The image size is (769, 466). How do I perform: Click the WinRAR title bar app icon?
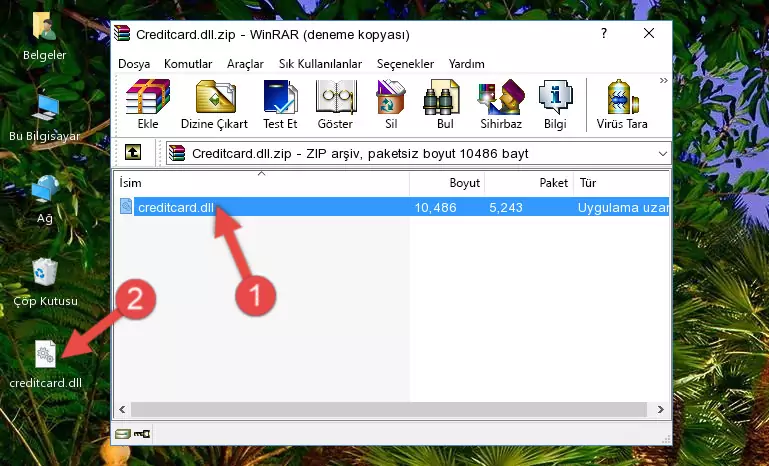(x=122, y=33)
